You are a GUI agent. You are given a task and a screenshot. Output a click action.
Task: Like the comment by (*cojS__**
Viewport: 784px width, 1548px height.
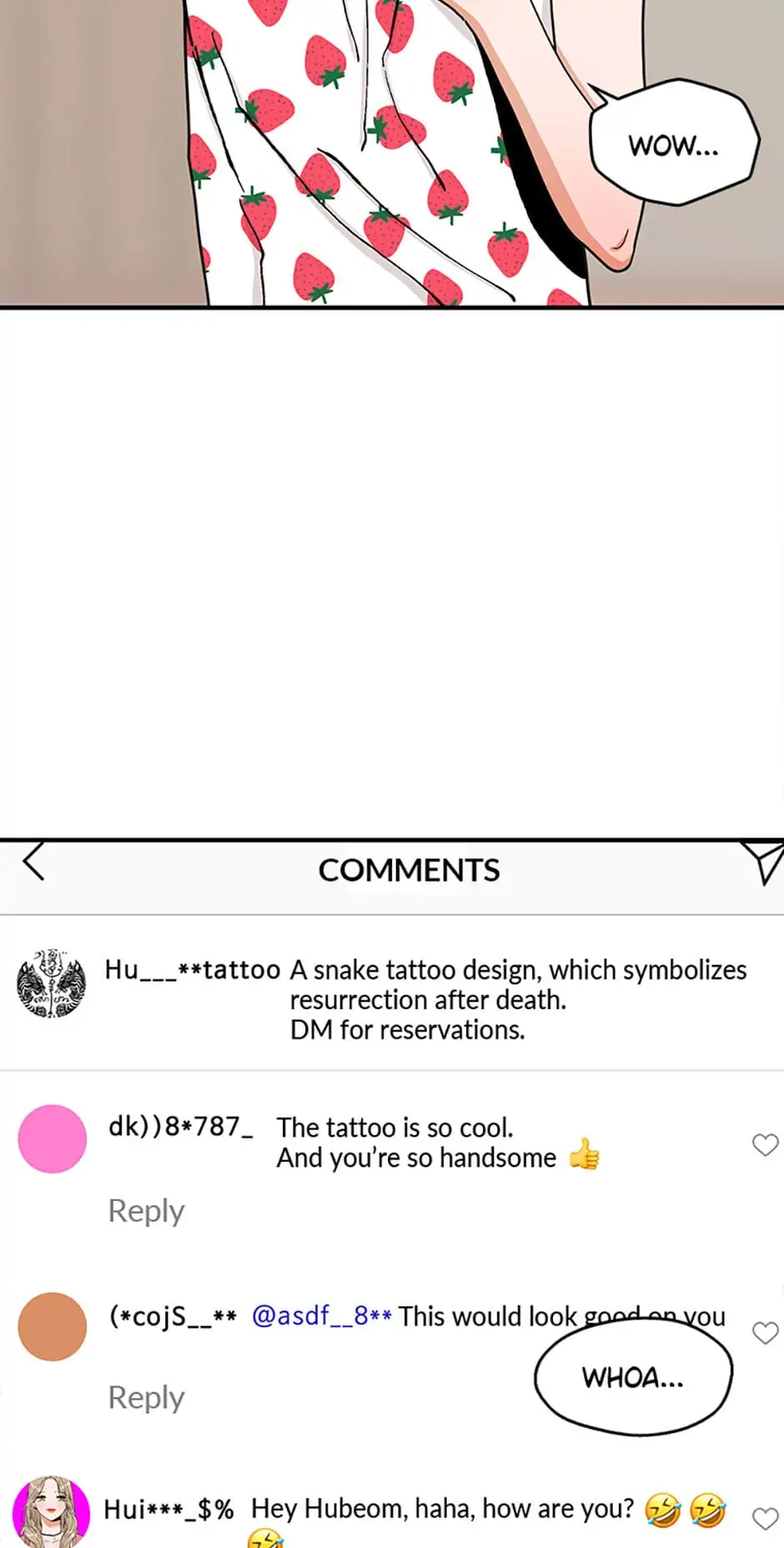tap(765, 1333)
